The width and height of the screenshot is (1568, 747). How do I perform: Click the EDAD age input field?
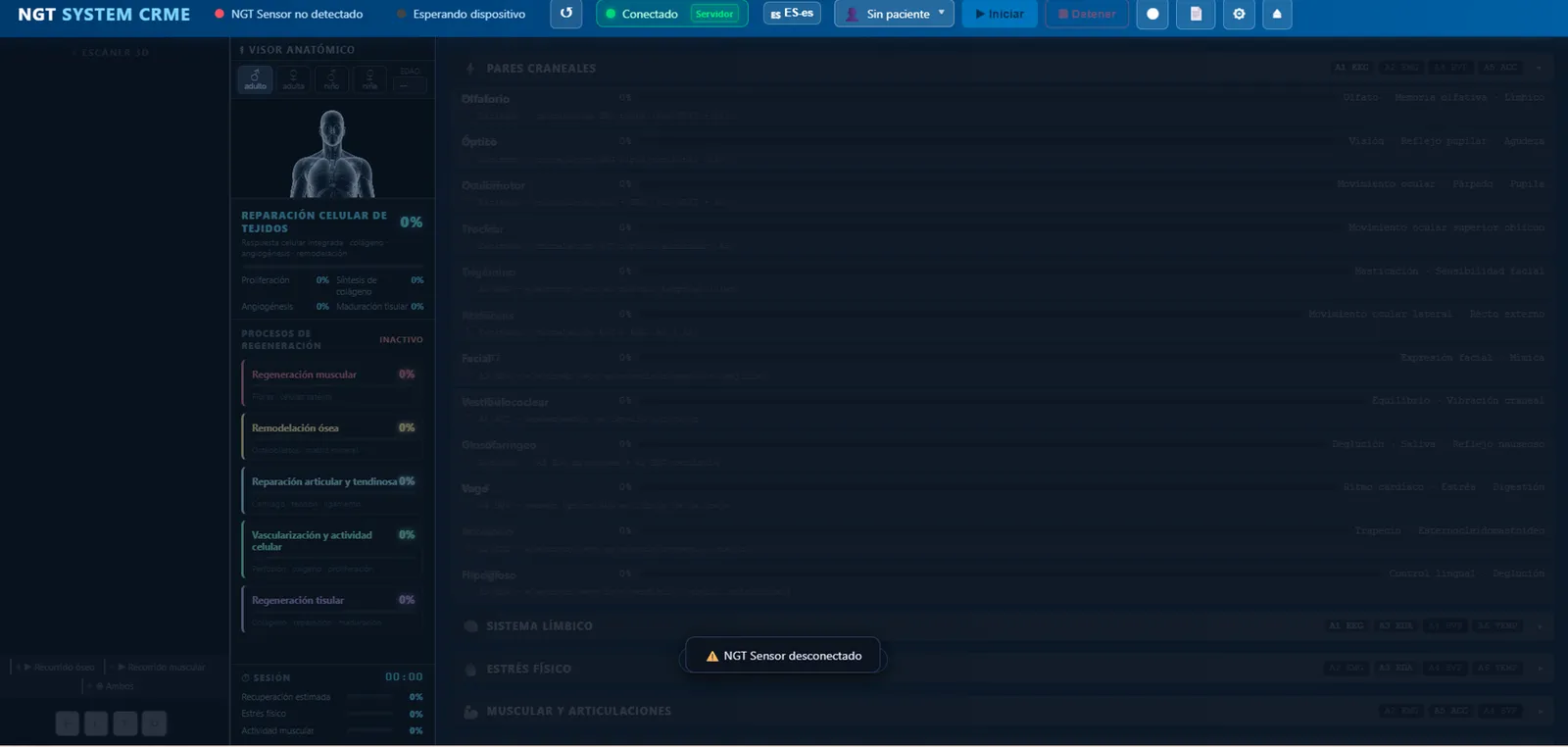[x=411, y=85]
